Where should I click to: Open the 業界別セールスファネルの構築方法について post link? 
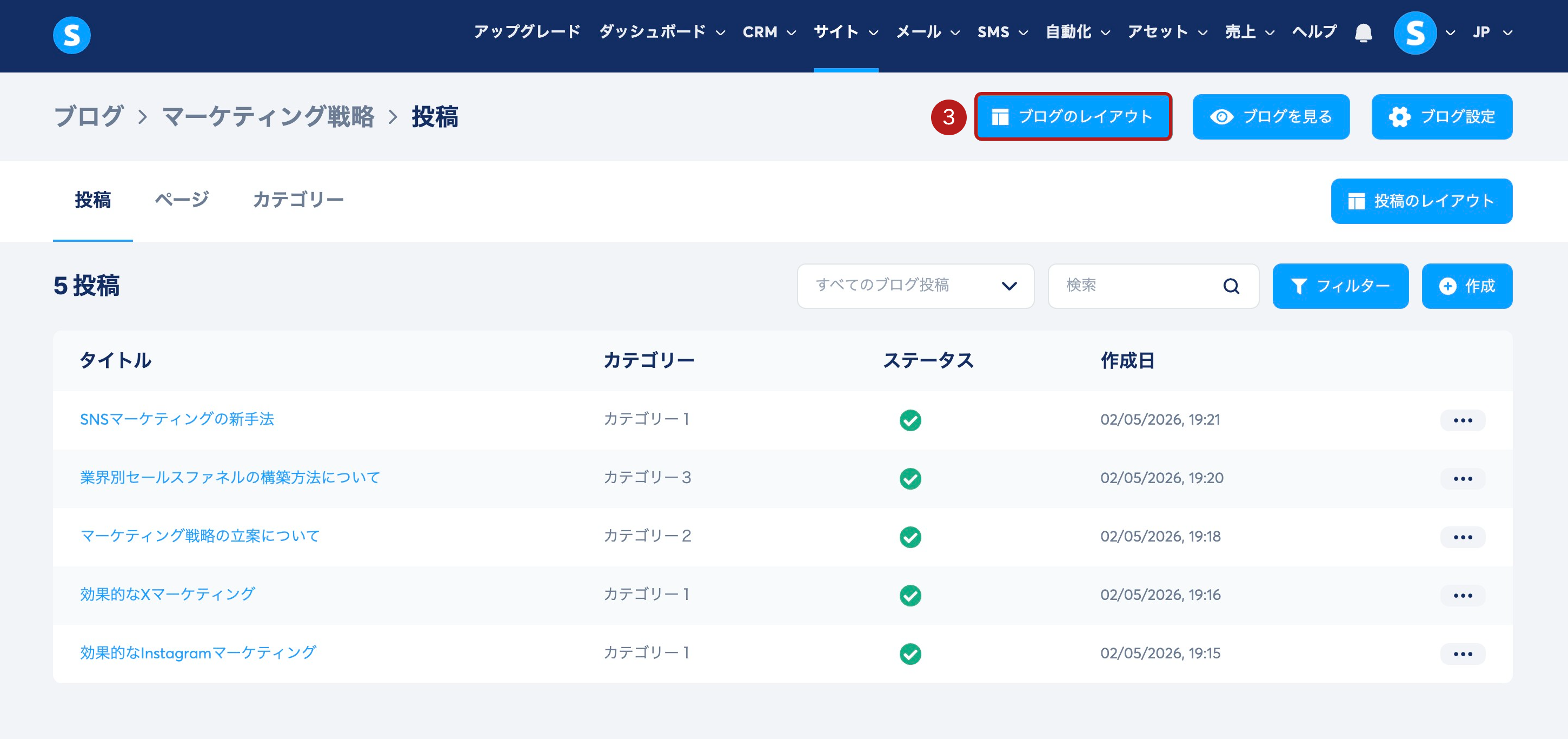229,478
